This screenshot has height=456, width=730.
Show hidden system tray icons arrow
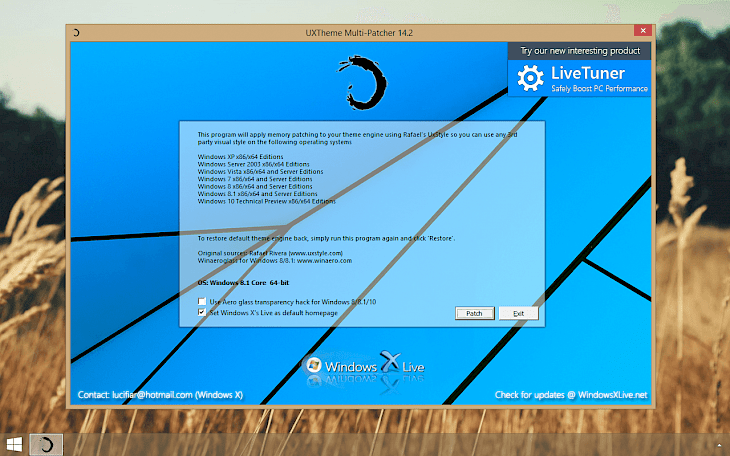pyautogui.click(x=719, y=445)
